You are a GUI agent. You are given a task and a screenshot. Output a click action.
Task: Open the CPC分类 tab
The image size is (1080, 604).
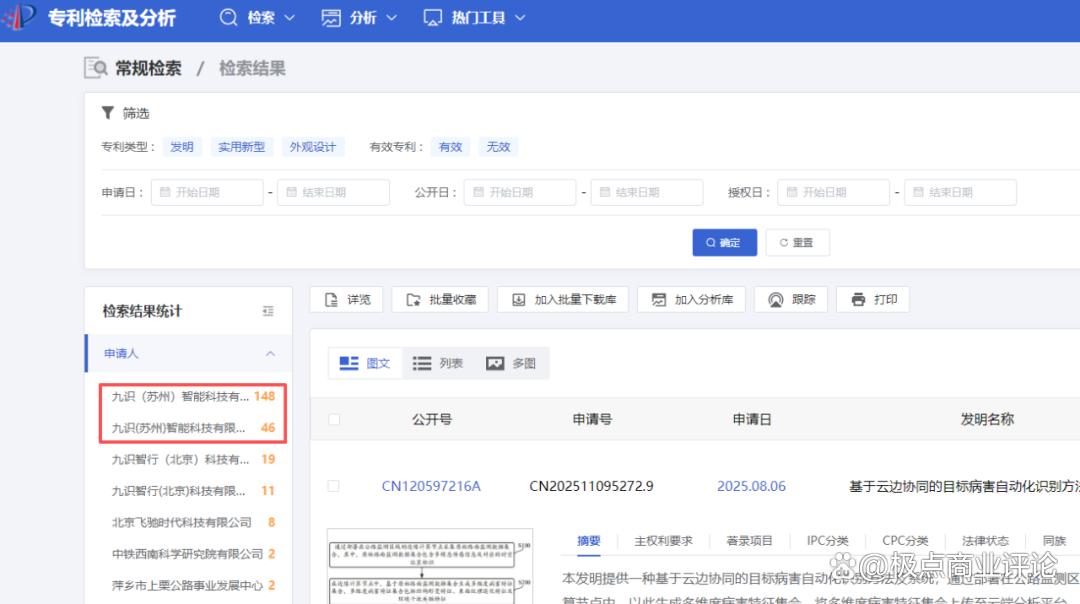pos(905,541)
